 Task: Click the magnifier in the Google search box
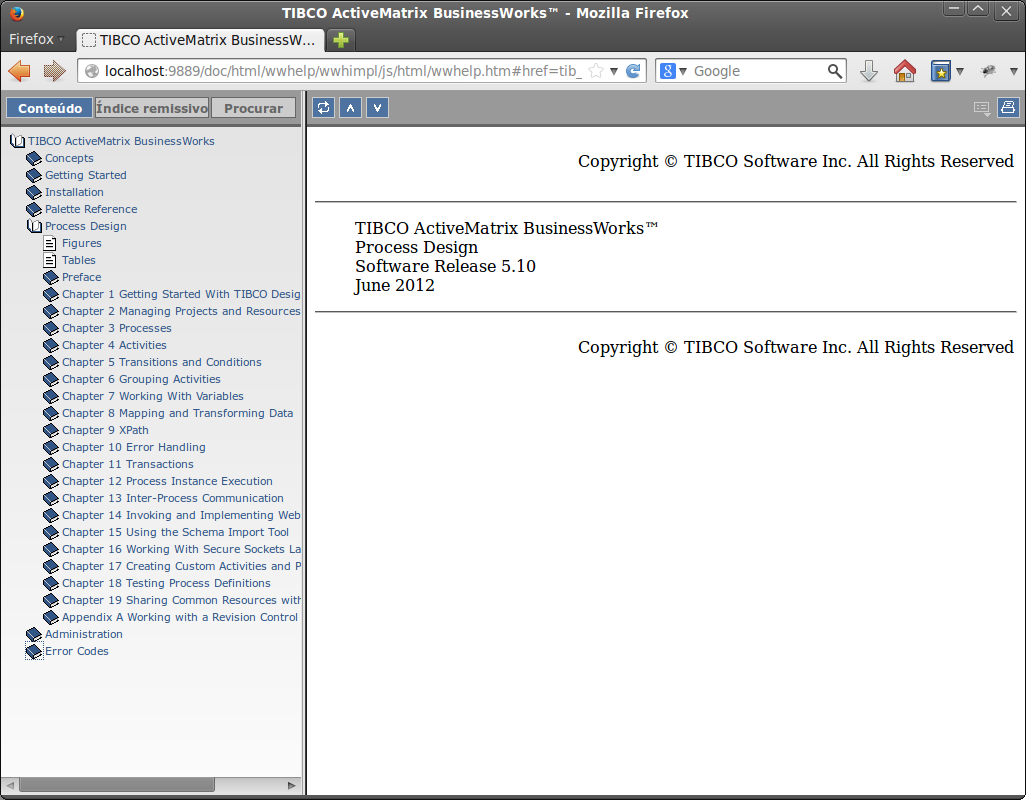835,71
